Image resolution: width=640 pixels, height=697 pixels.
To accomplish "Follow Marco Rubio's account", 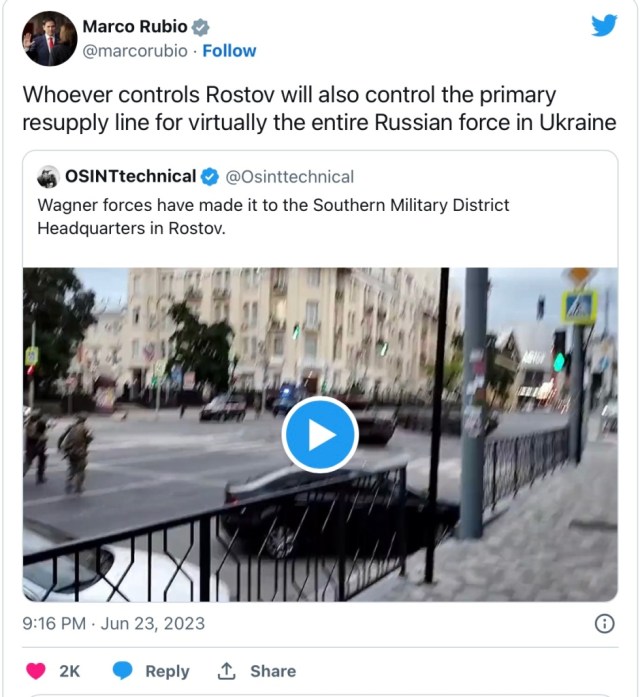I will click(x=229, y=51).
